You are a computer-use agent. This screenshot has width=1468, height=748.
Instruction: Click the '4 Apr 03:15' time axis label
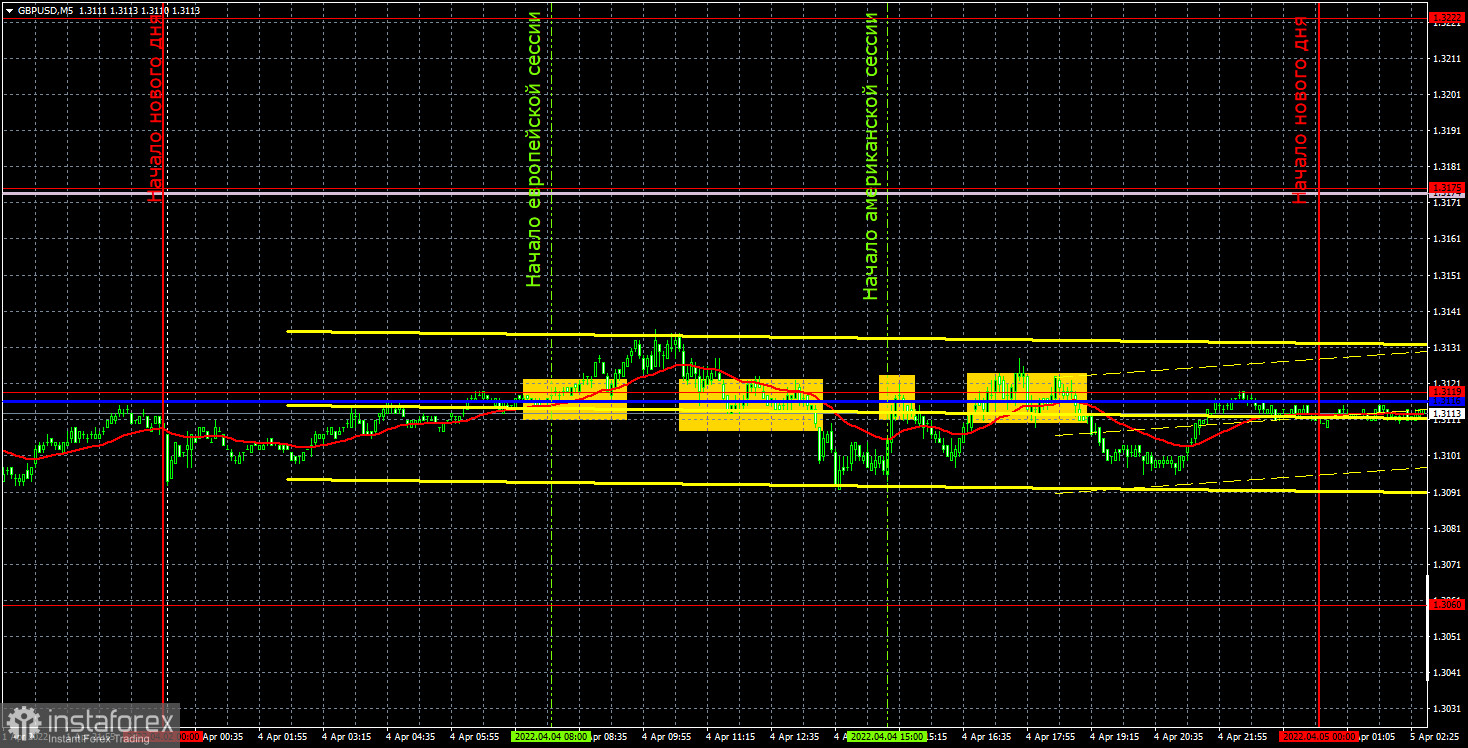click(x=349, y=736)
